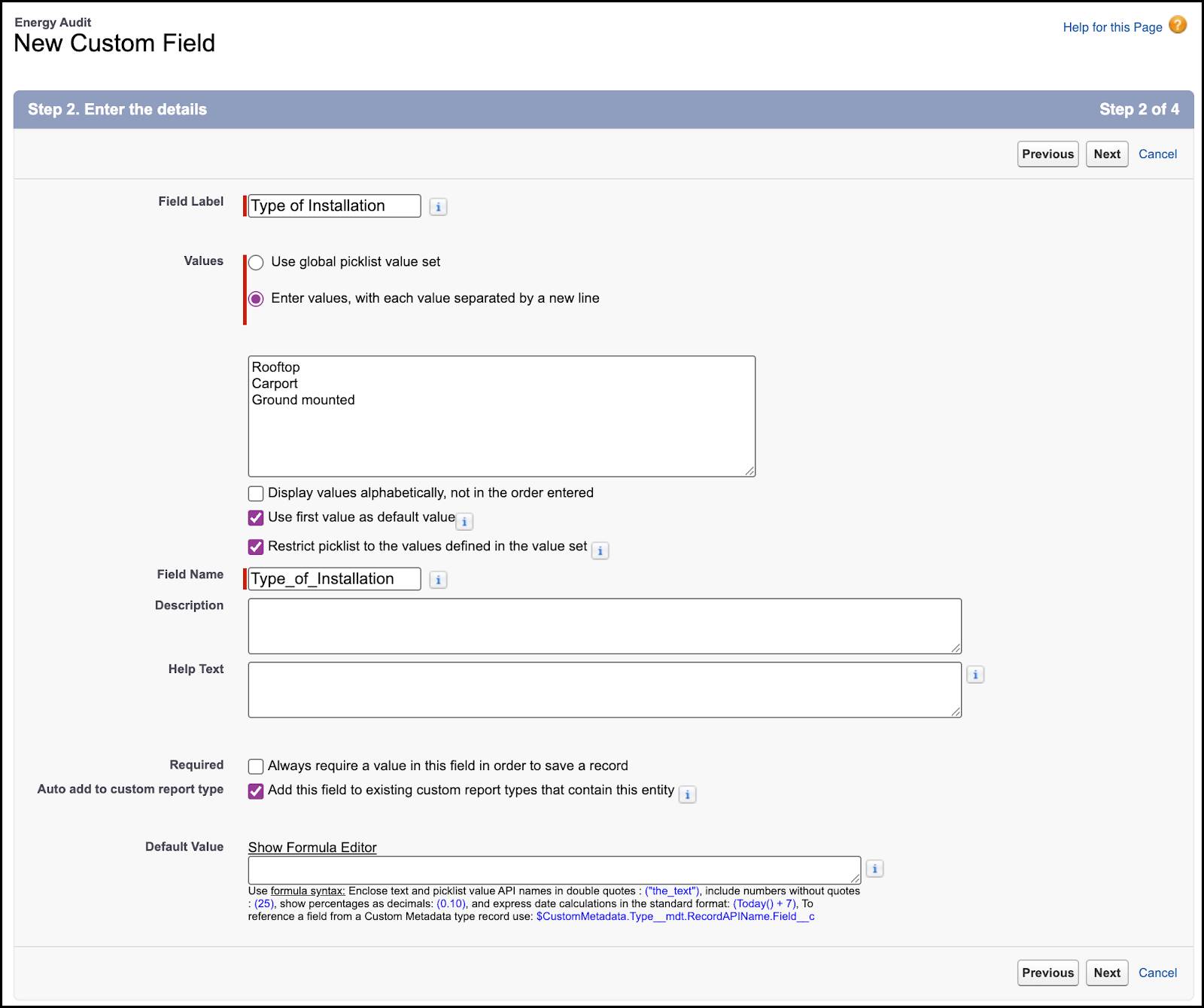Click the top Cancel link
1204x1008 pixels.
click(1157, 154)
